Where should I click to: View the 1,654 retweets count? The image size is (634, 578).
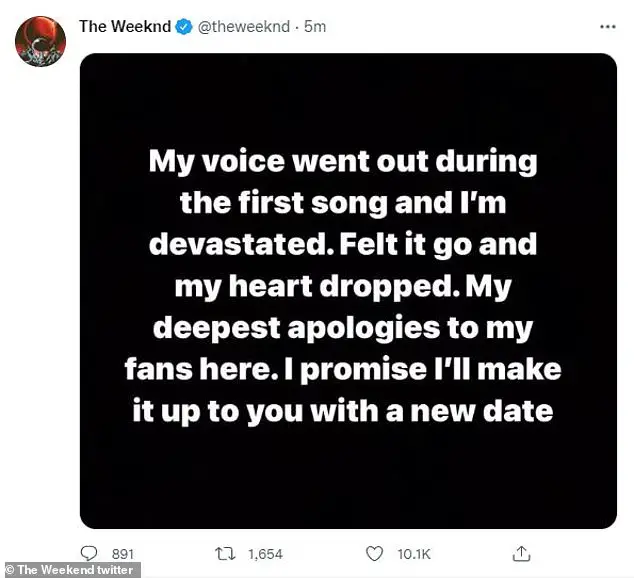[265, 554]
